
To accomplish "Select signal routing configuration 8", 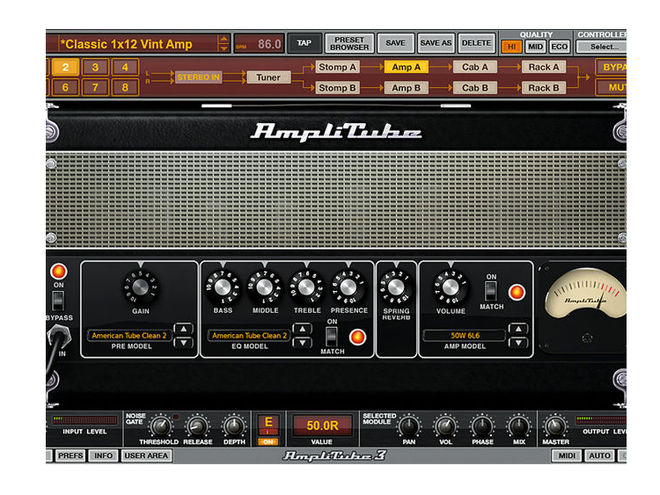I will click(x=125, y=88).
